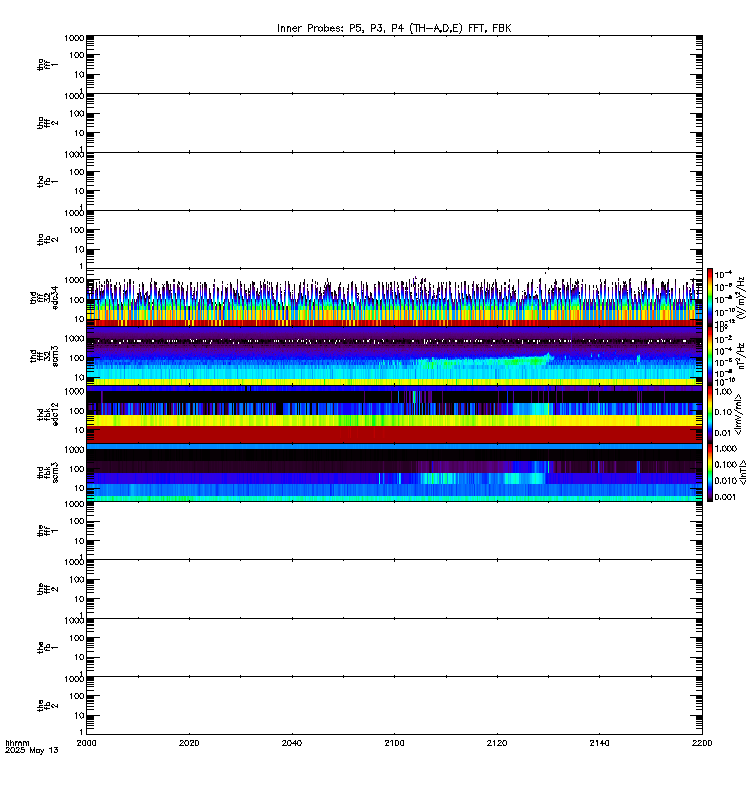Click the '0.01' tick on the <|mV/m|> color bar
Viewport: 750px width, 800px height.
pyautogui.click(x=723, y=434)
